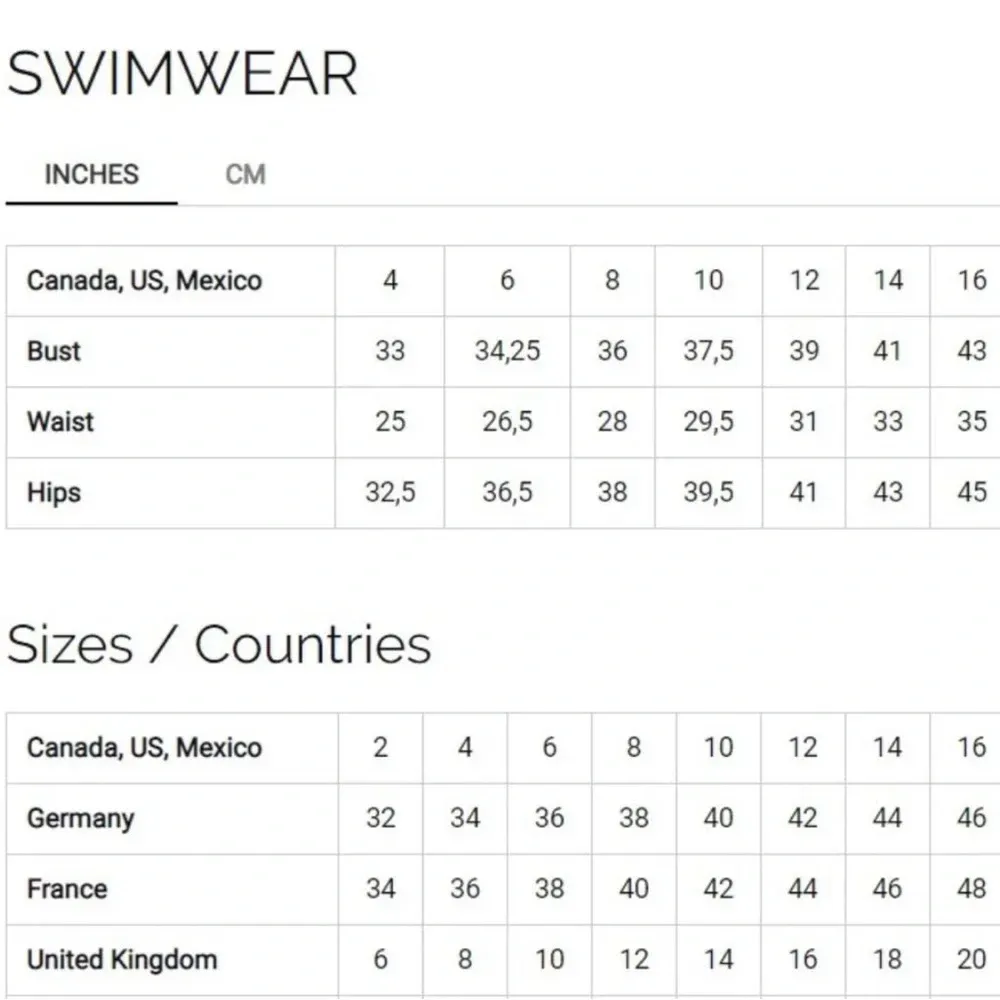The image size is (1000, 1000).
Task: Select Germany size 40
Action: click(716, 818)
